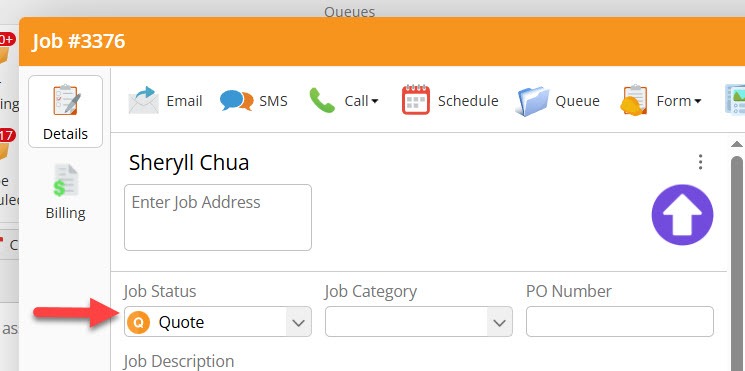Screen dimensions: 745x371
Task: Open the Schedule calendar icon
Action: click(416, 100)
